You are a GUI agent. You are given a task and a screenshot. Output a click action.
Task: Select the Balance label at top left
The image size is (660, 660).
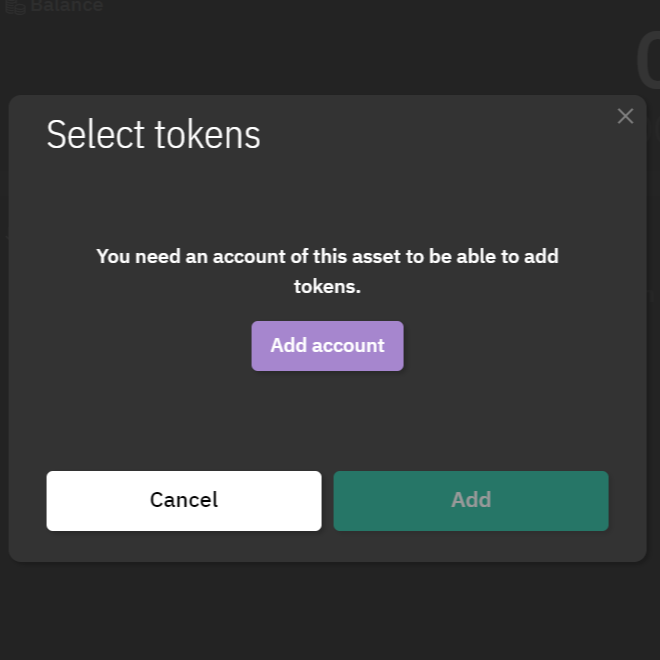tap(66, 6)
